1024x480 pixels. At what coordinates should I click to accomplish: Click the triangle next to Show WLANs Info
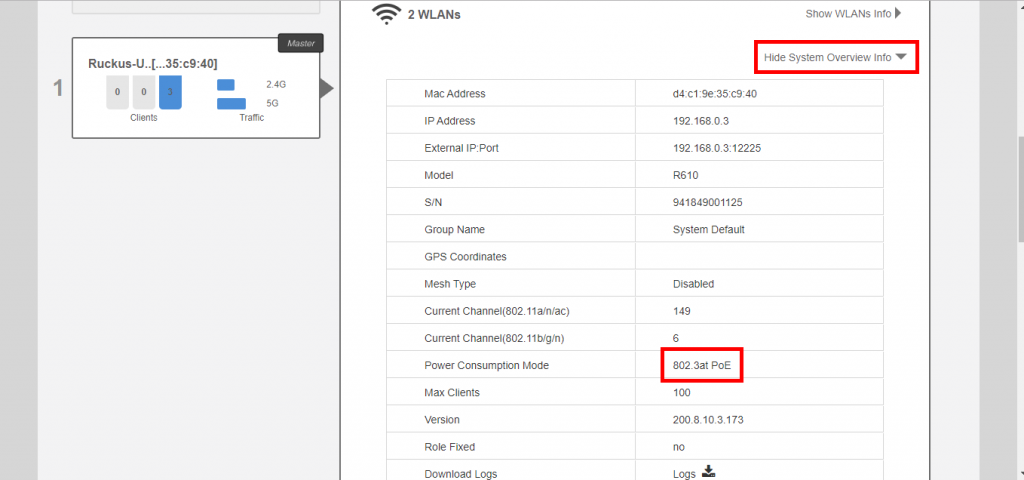click(x=898, y=14)
